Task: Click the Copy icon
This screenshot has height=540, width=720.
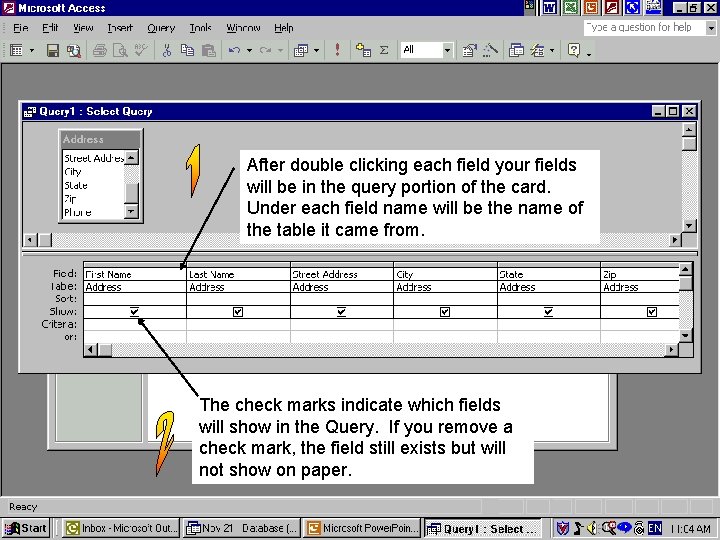Action: (x=187, y=50)
